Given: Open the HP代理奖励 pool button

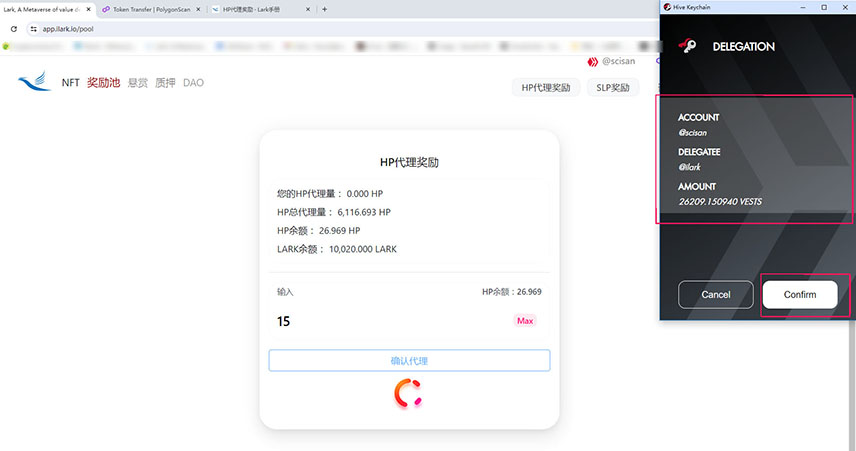Looking at the screenshot, I should [546, 87].
